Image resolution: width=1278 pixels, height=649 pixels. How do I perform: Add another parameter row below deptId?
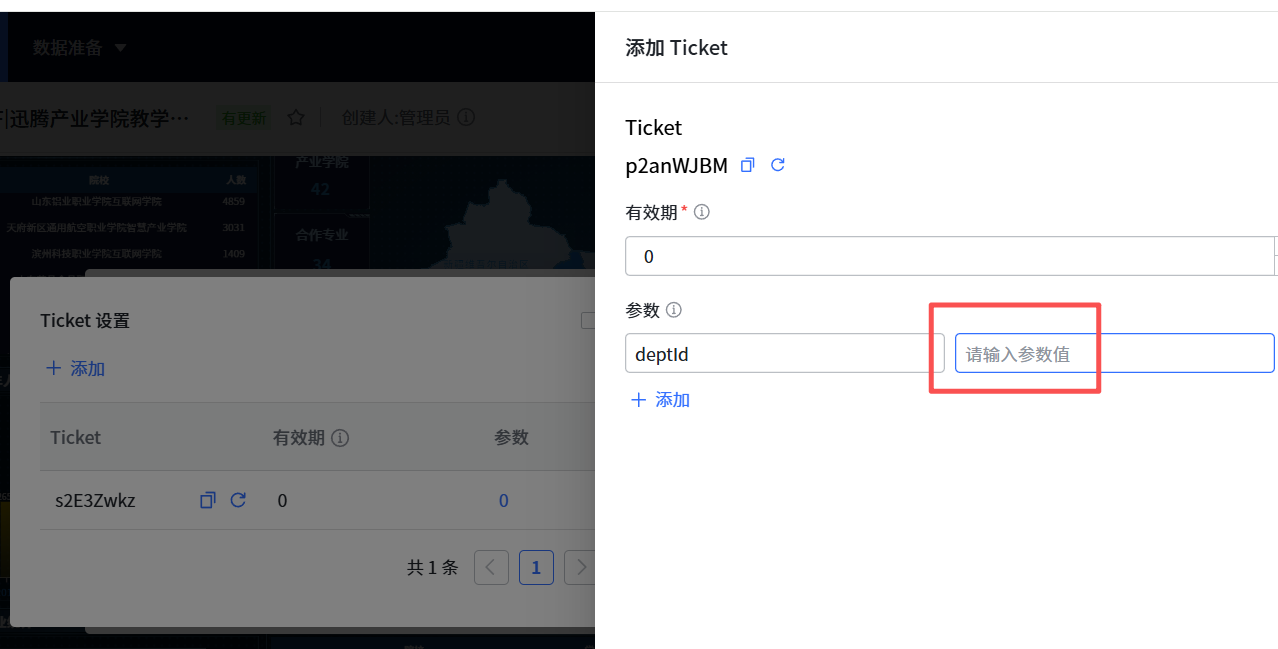pos(661,400)
